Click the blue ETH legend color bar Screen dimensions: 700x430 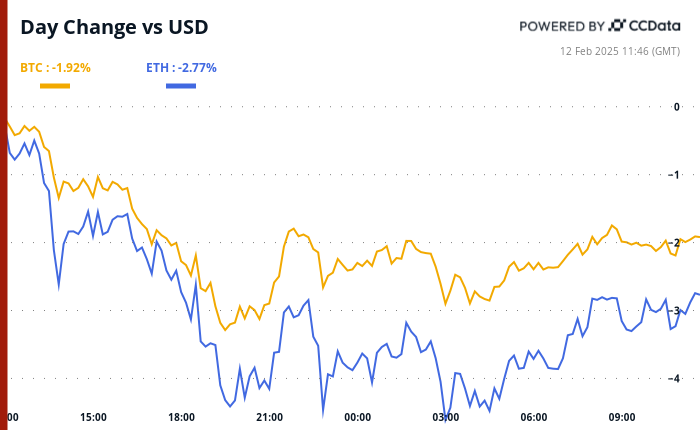pyautogui.click(x=181, y=86)
